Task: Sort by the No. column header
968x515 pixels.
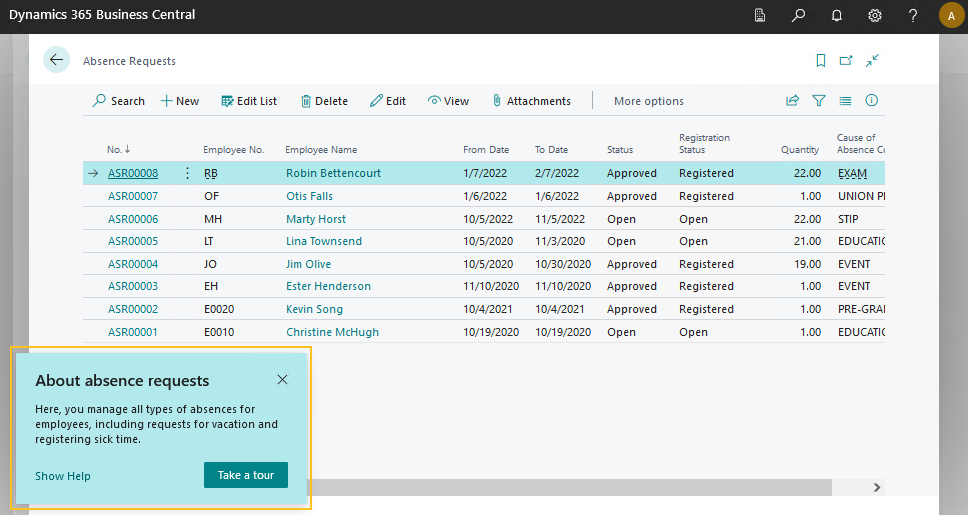Action: click(x=119, y=150)
